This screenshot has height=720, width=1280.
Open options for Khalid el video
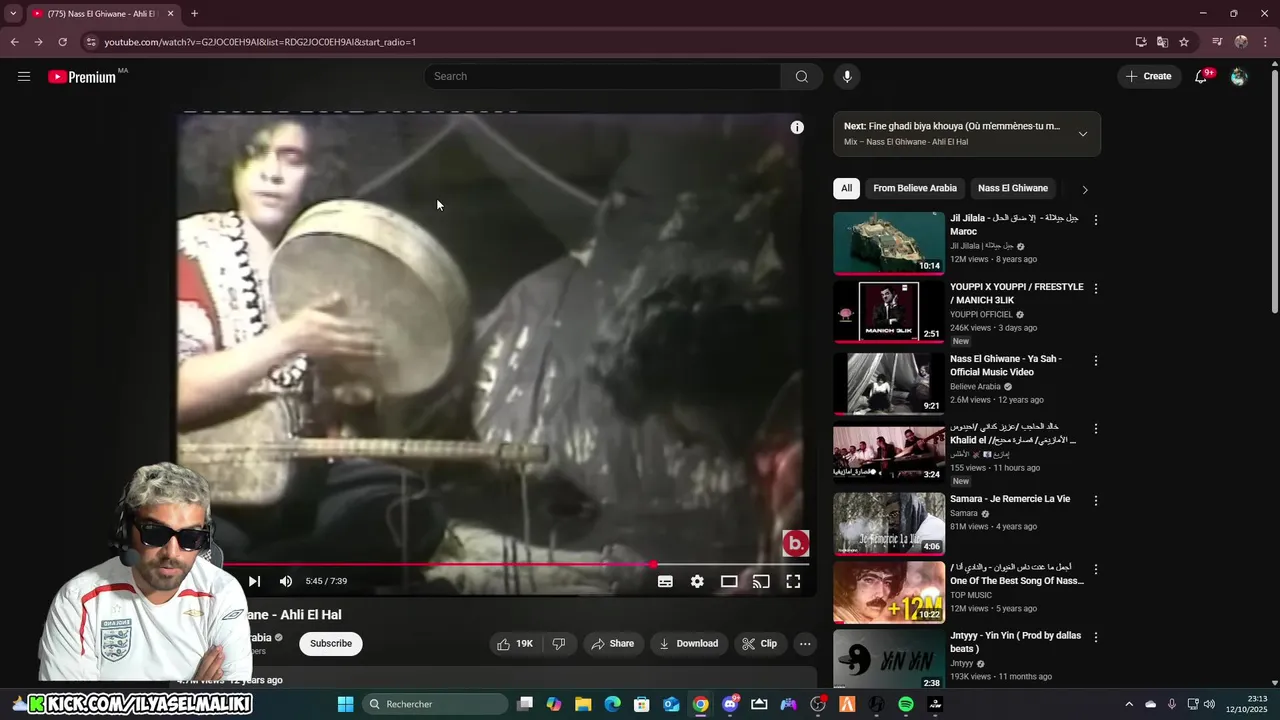pyautogui.click(x=1096, y=429)
